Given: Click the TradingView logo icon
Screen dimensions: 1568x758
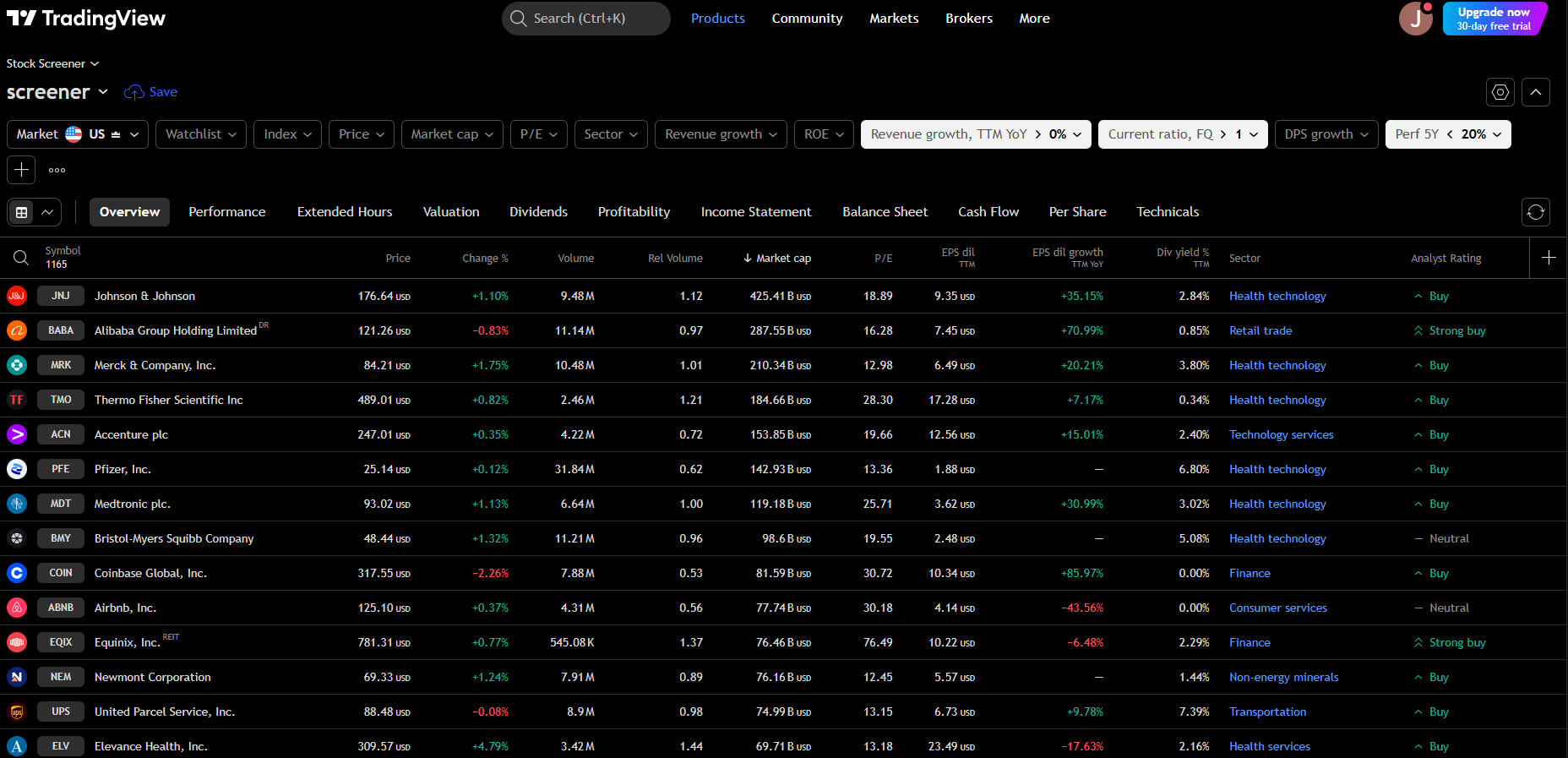Looking at the screenshot, I should [x=22, y=19].
